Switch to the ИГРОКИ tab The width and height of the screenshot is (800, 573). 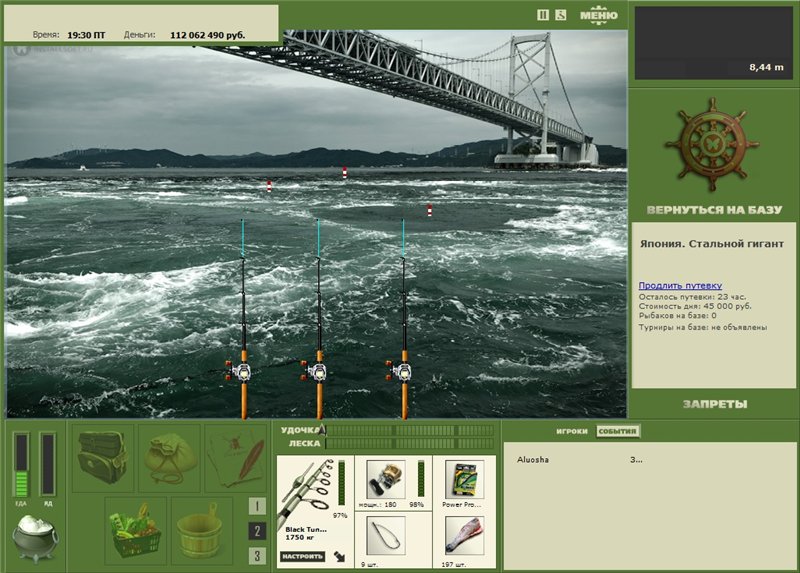572,432
